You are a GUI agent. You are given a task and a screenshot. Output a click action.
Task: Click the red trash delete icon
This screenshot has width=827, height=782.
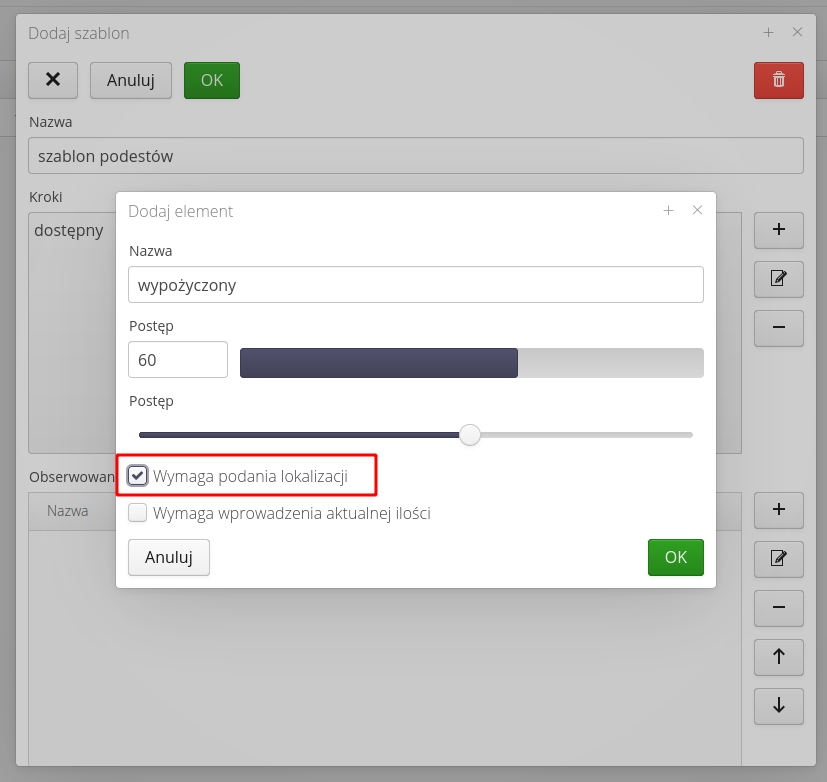[x=778, y=80]
